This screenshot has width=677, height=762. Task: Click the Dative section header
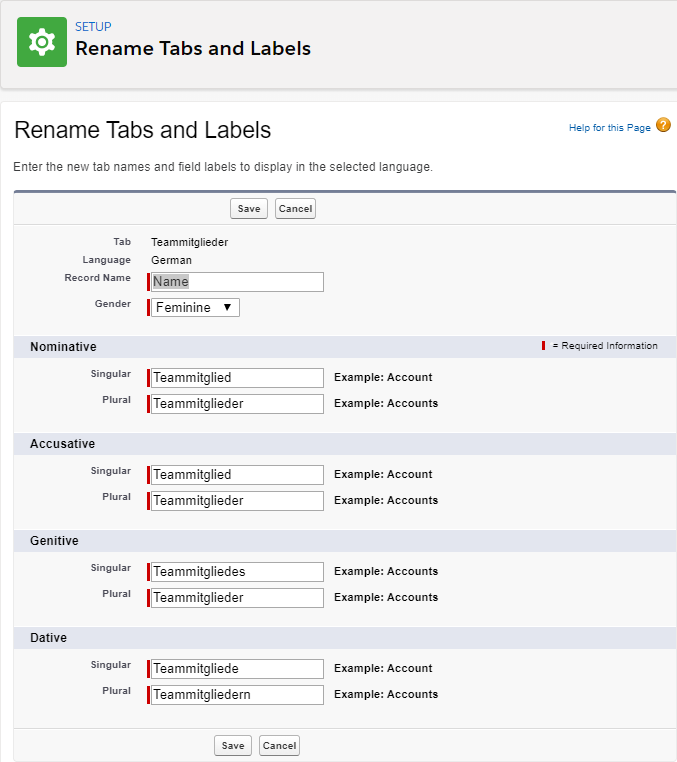pos(49,638)
